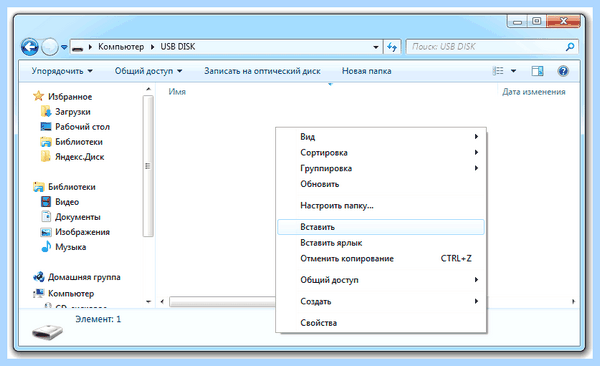Select Компьютер in the navigation pane
Image resolution: width=600 pixels, height=366 pixels.
click(x=71, y=294)
